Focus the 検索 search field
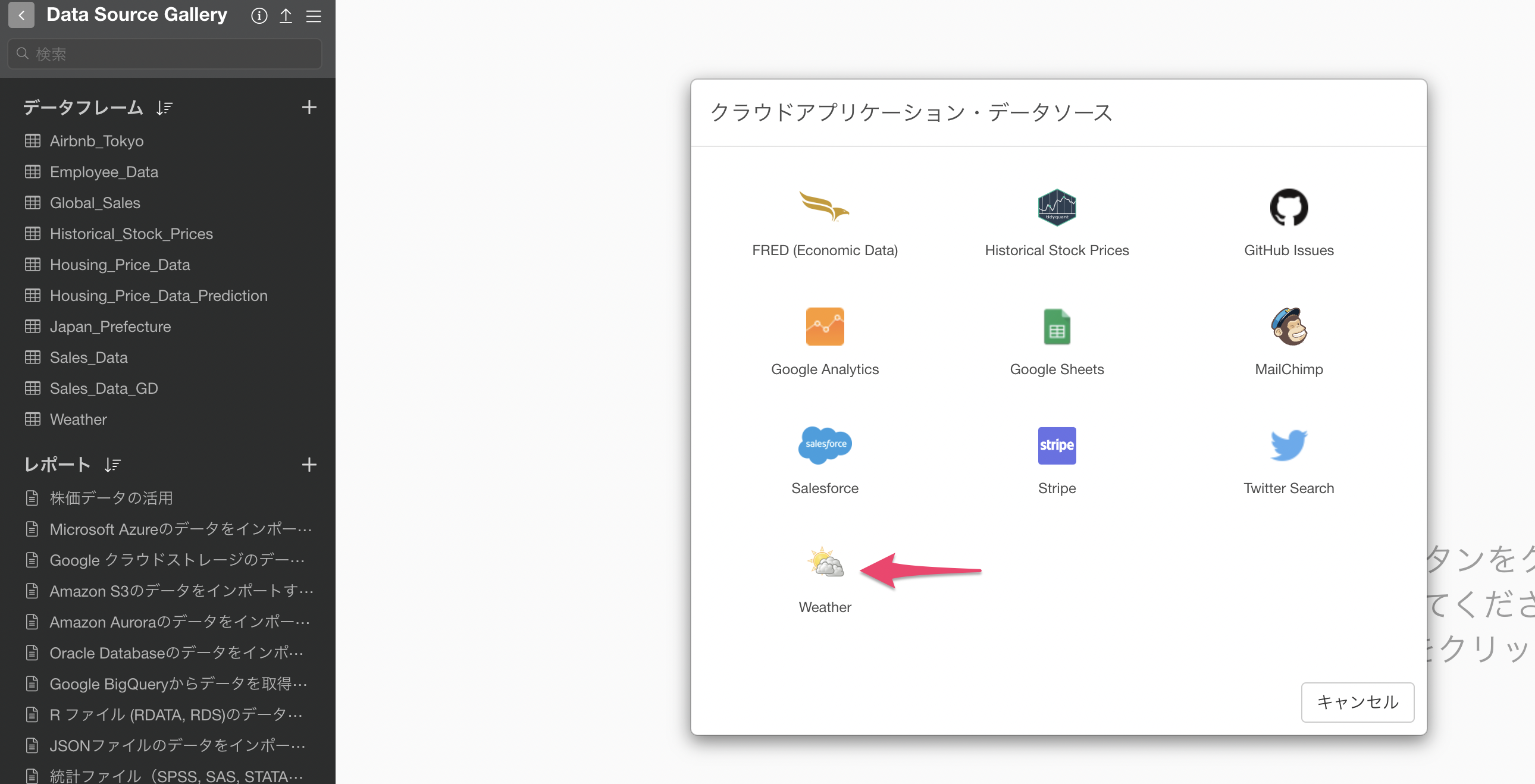The height and width of the screenshot is (784, 1535). pyautogui.click(x=164, y=54)
